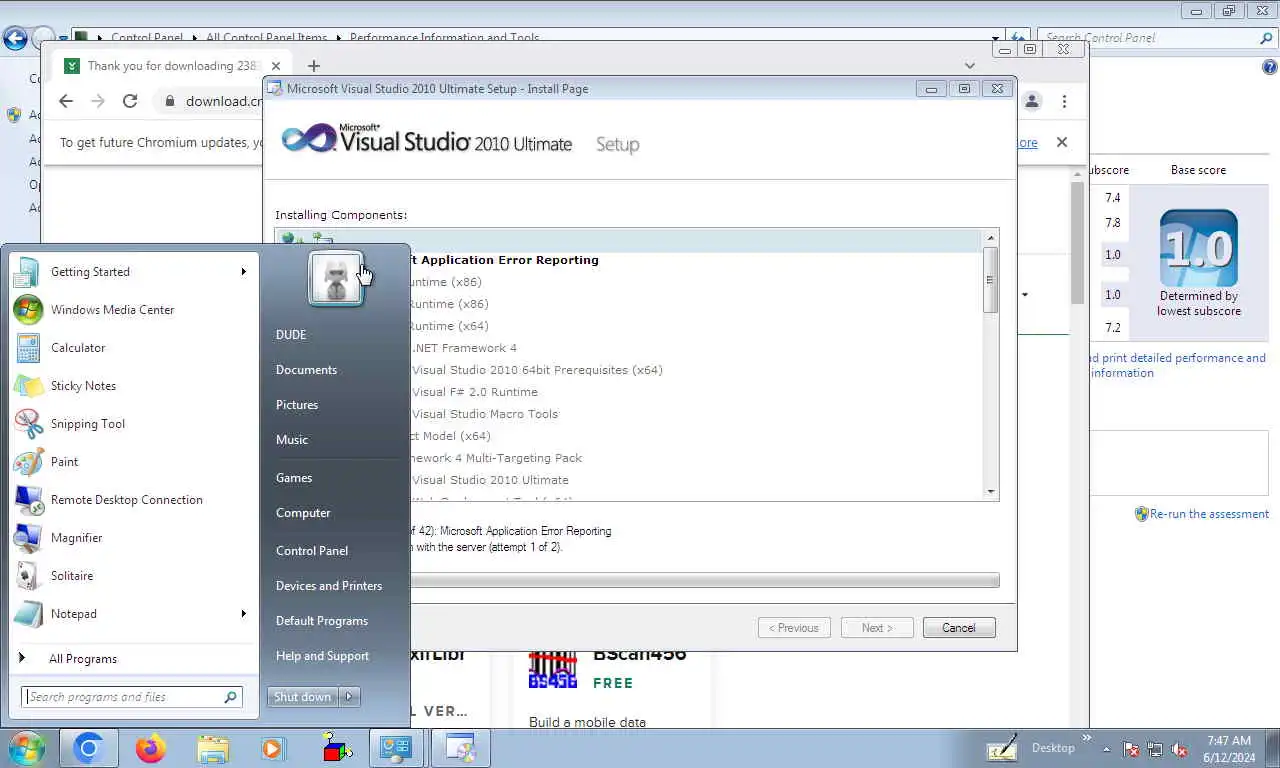Open Windows Media Player taskbar icon

coord(272,748)
